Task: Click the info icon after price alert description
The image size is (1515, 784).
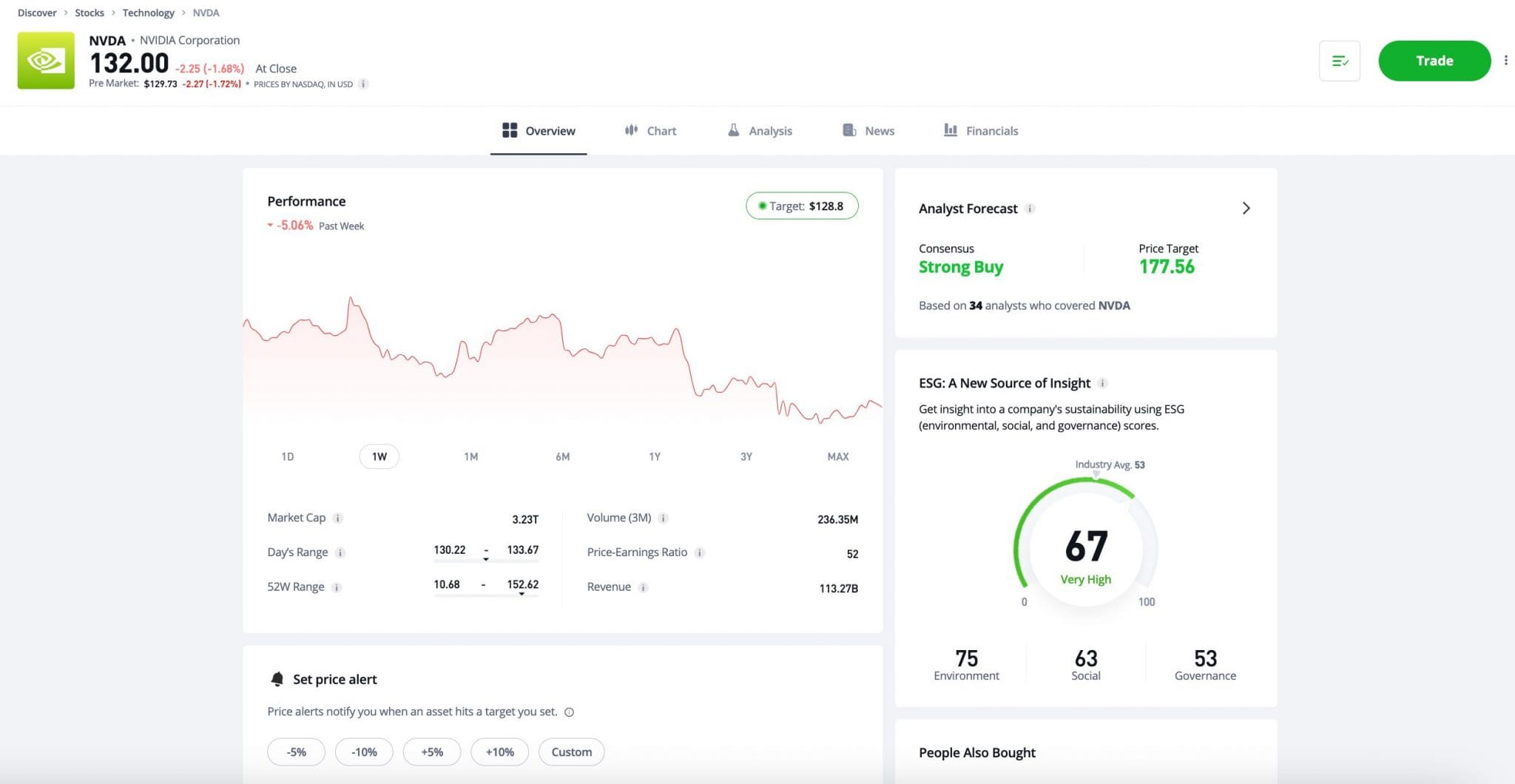Action: point(569,712)
